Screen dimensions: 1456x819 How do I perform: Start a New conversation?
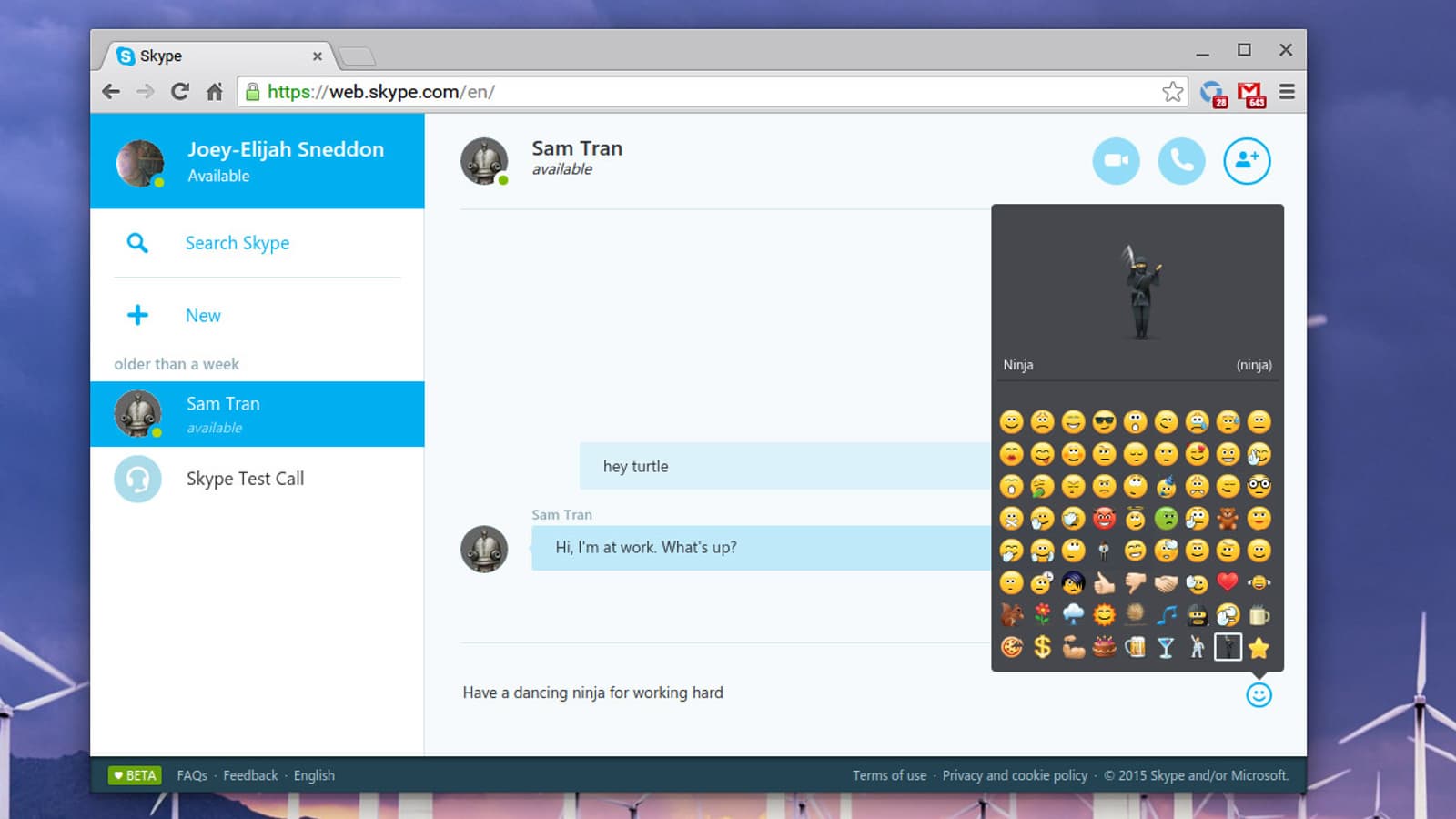(x=203, y=315)
